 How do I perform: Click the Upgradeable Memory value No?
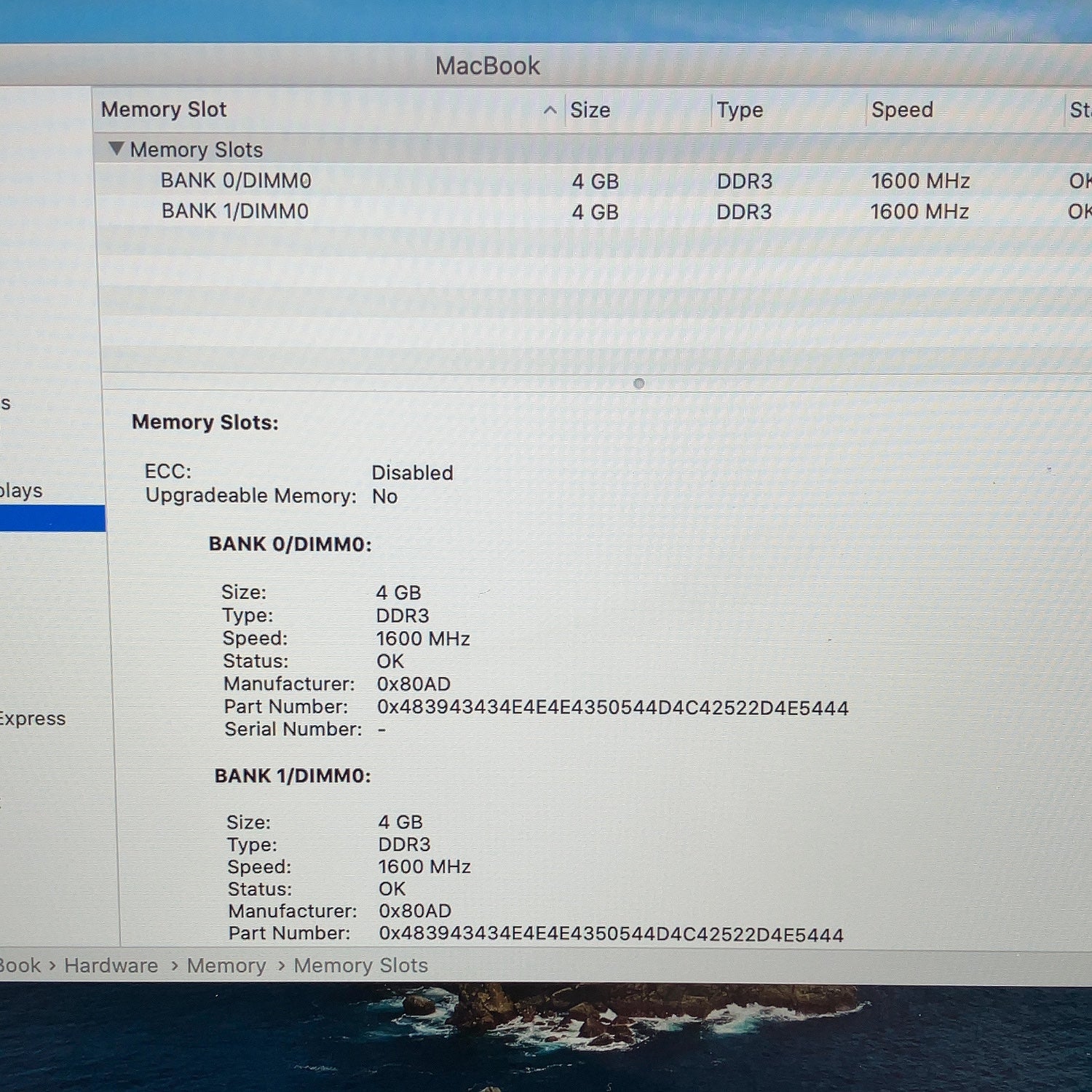pos(384,496)
